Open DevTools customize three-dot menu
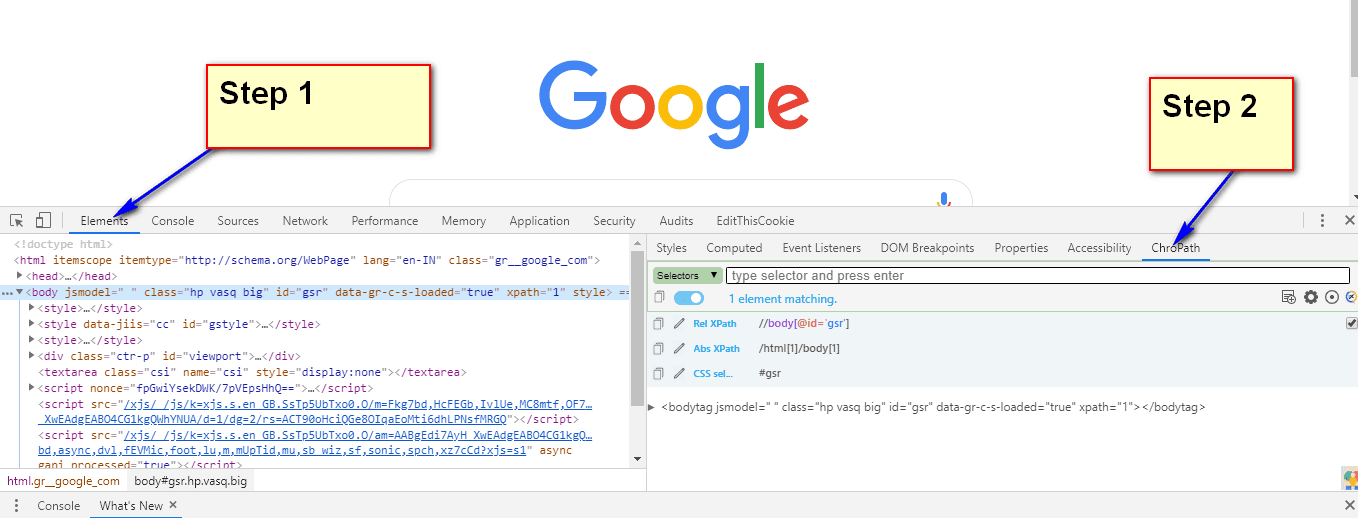The image size is (1358, 518). [1322, 220]
